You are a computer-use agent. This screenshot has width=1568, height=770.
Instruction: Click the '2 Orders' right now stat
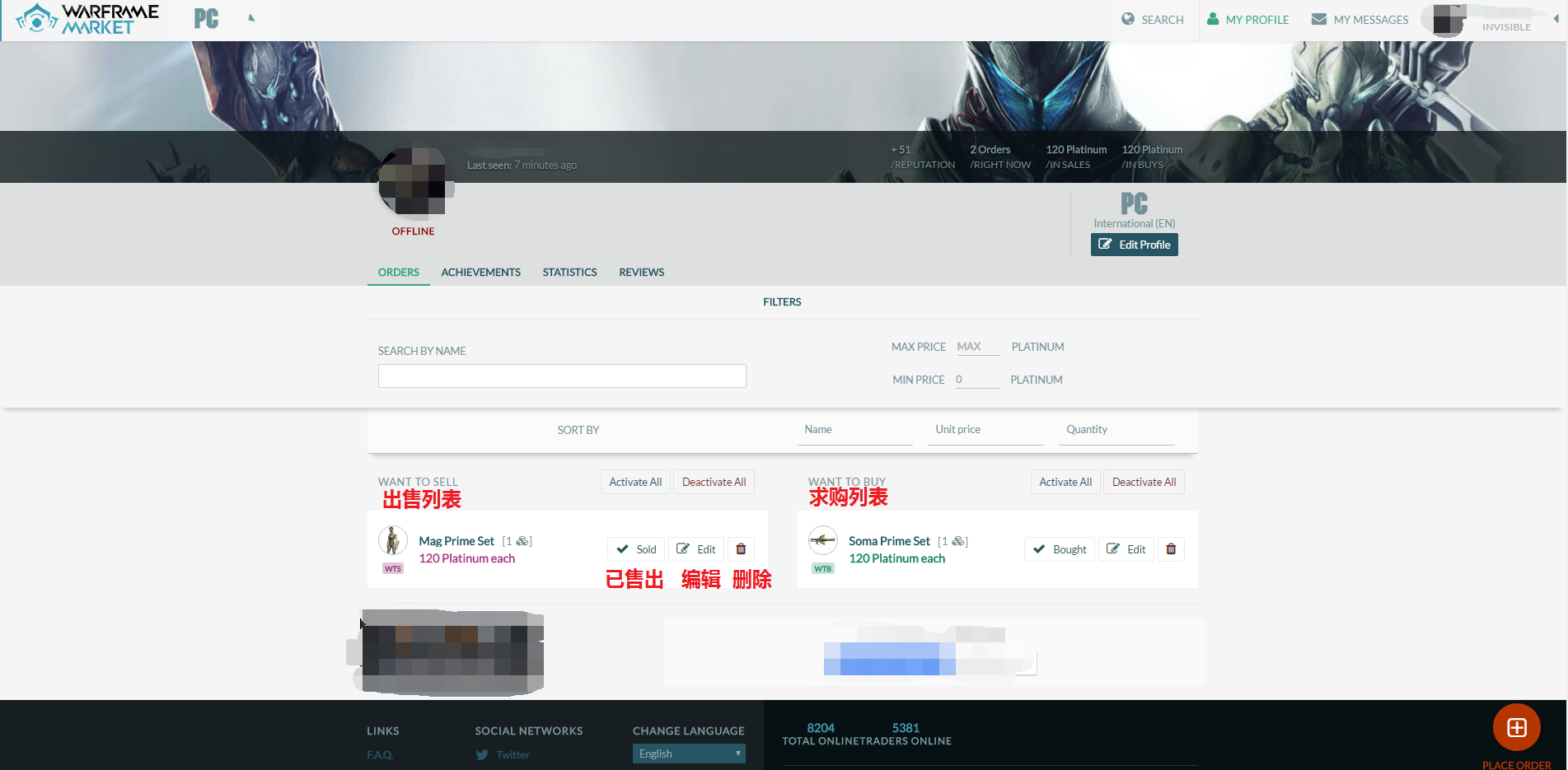click(990, 150)
